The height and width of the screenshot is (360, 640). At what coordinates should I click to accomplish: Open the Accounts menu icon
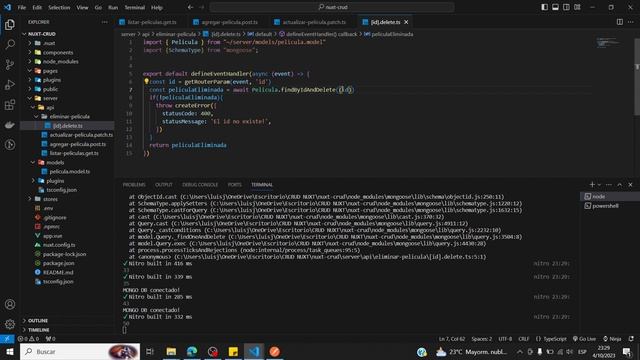tap(10, 304)
